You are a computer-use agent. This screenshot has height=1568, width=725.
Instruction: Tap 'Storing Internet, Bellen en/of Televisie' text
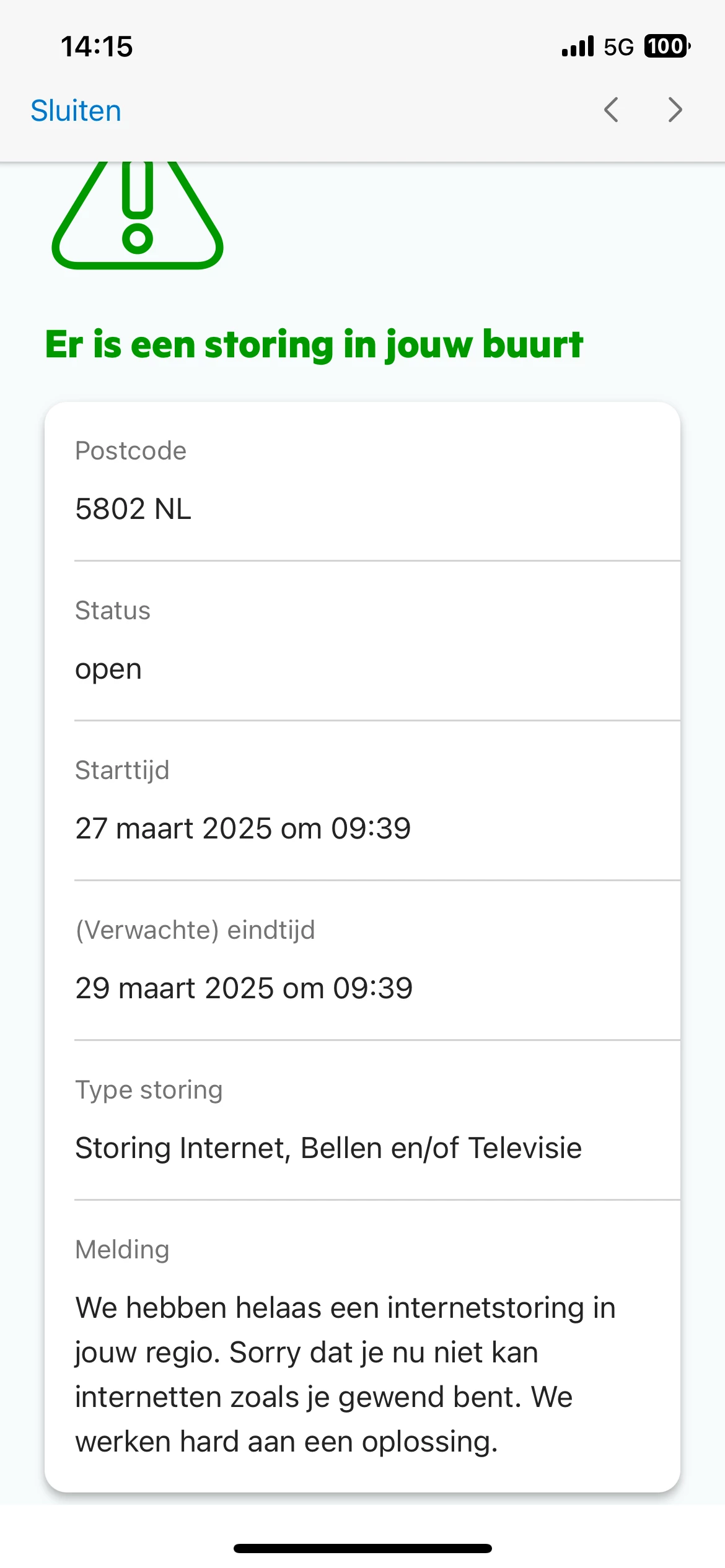click(x=328, y=1148)
